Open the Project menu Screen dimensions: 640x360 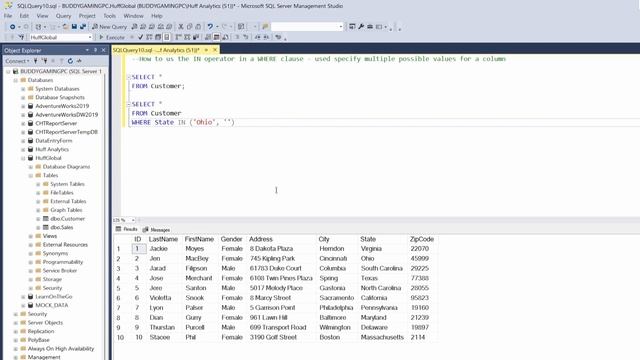click(87, 16)
